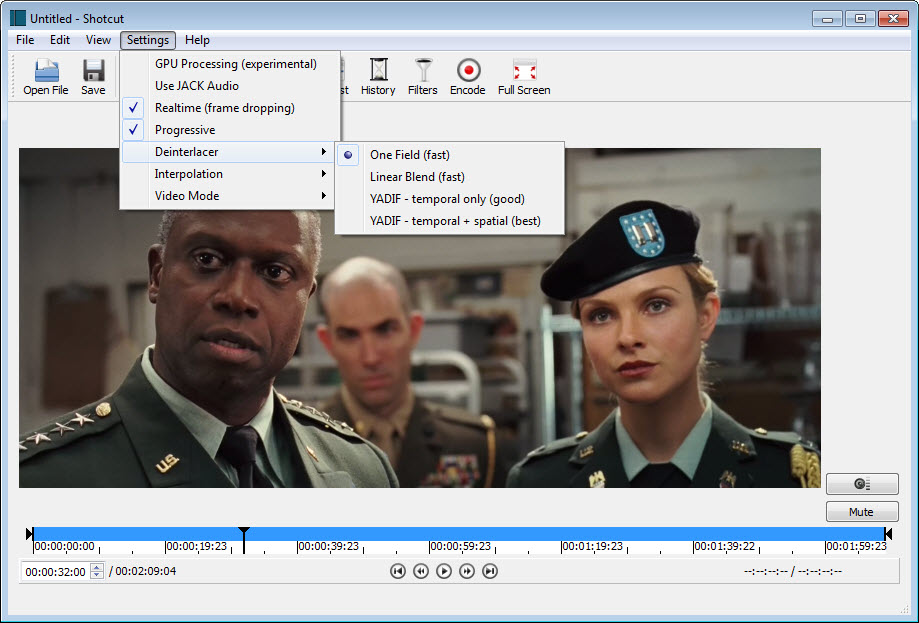Toggle the Progressive setting
The image size is (919, 623).
[x=230, y=130]
